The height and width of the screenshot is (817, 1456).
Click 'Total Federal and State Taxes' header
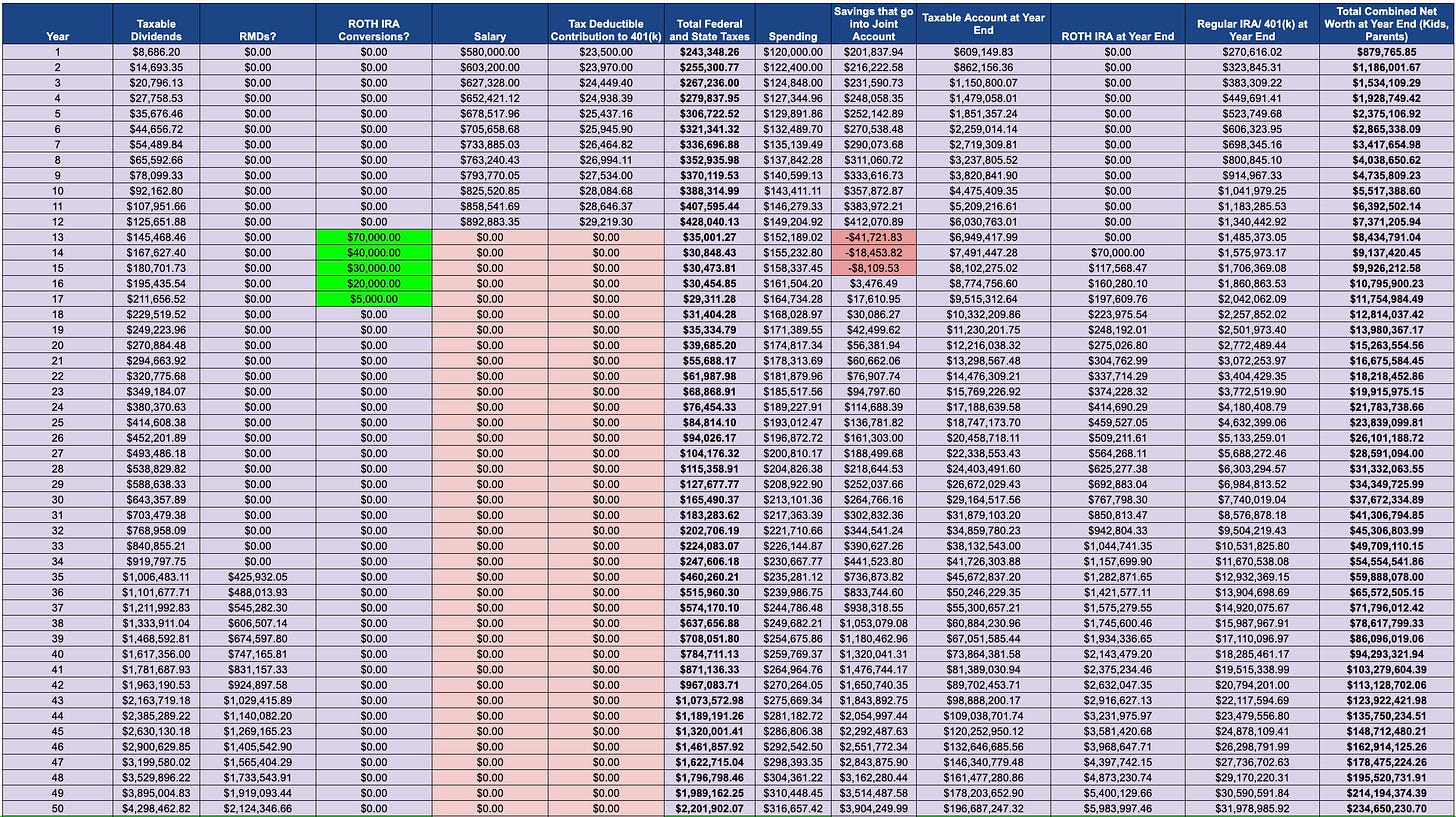[709, 24]
